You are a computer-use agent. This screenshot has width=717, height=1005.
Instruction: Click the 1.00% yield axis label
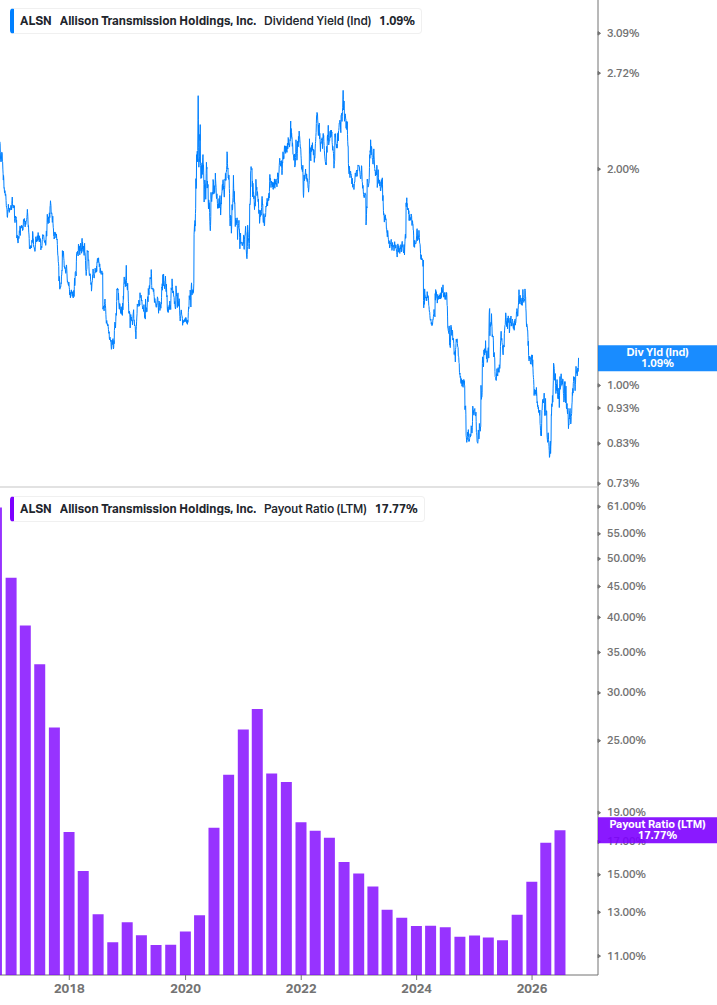coord(623,385)
